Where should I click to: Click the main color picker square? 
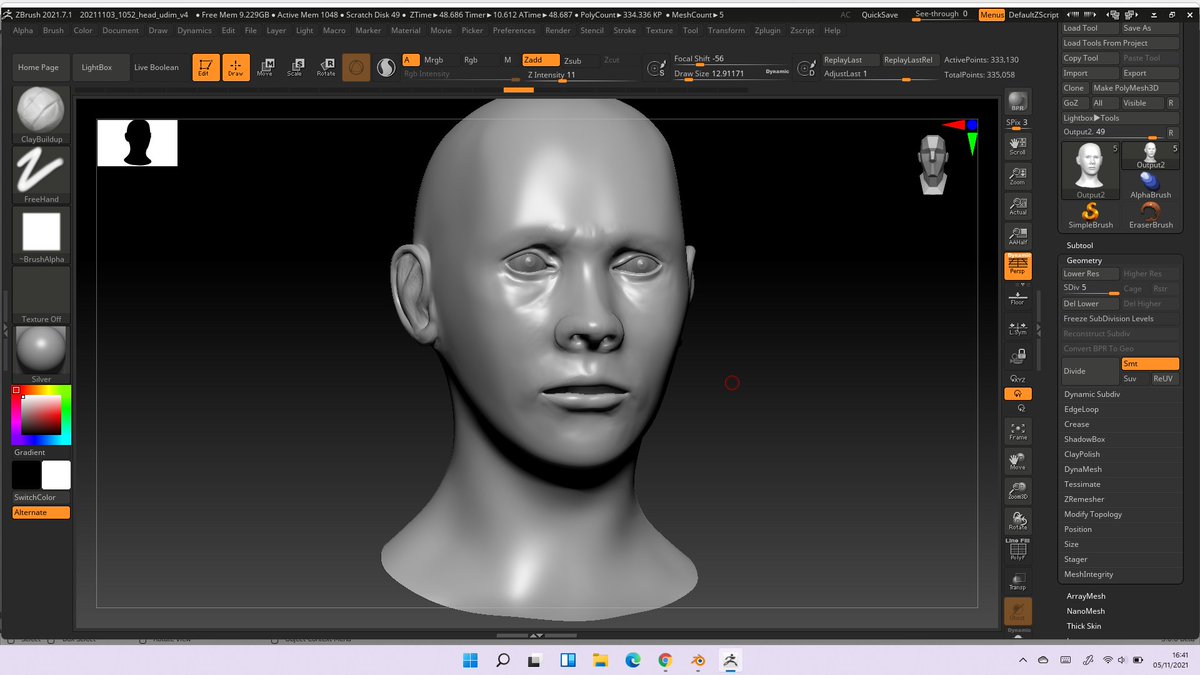[41, 415]
